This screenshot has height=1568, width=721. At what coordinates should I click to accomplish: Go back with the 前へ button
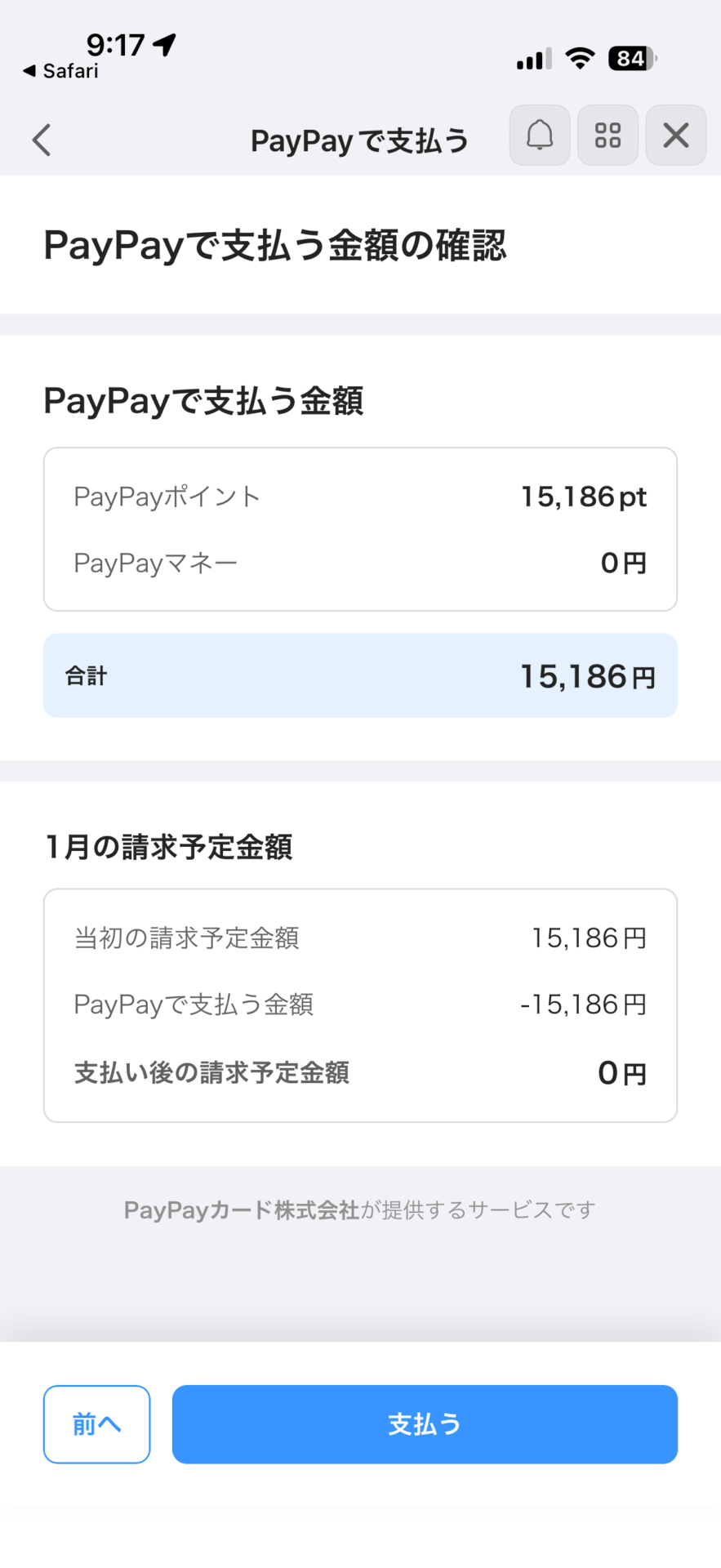pos(96,1424)
